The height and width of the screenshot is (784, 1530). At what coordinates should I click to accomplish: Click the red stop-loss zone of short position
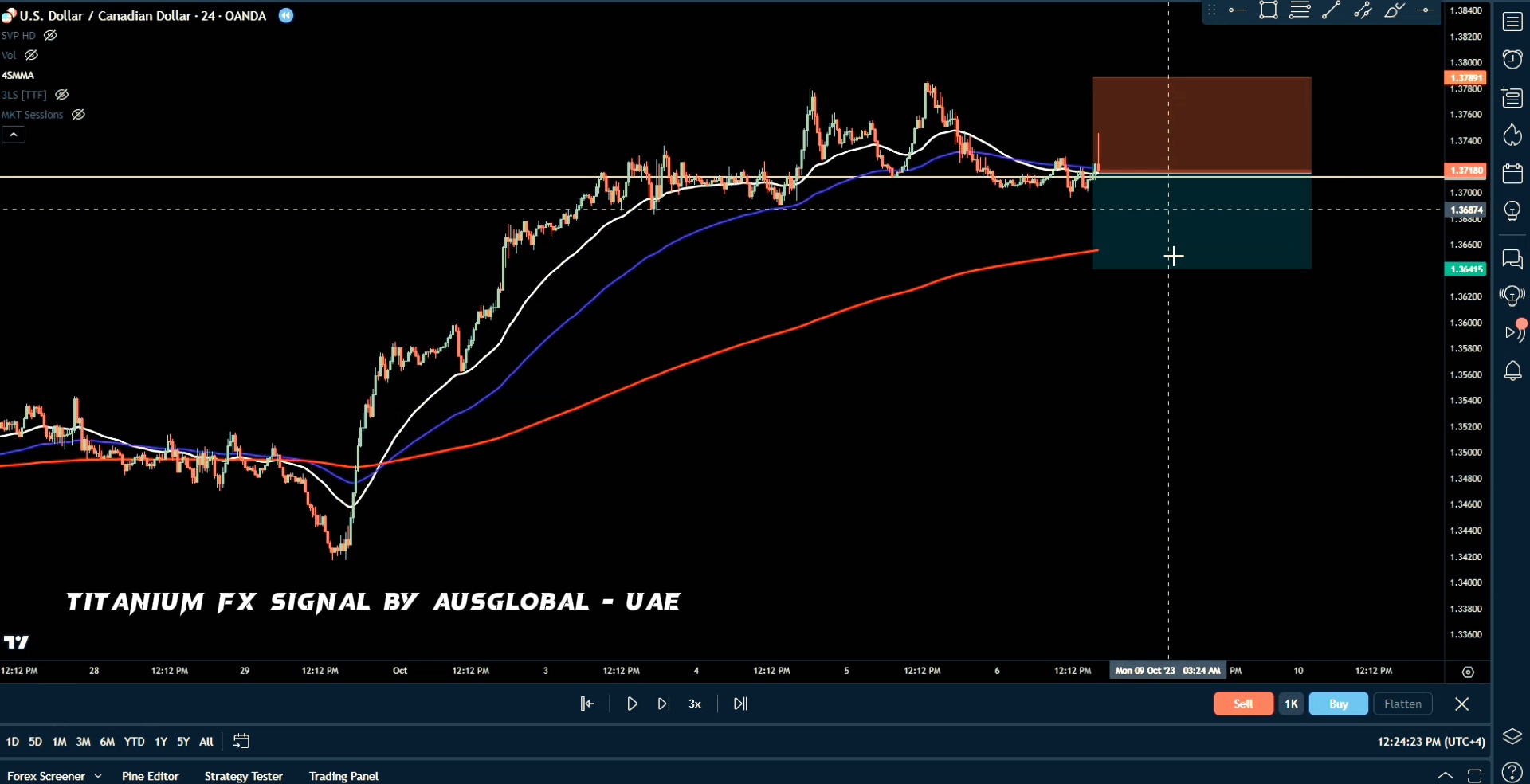pyautogui.click(x=1201, y=124)
